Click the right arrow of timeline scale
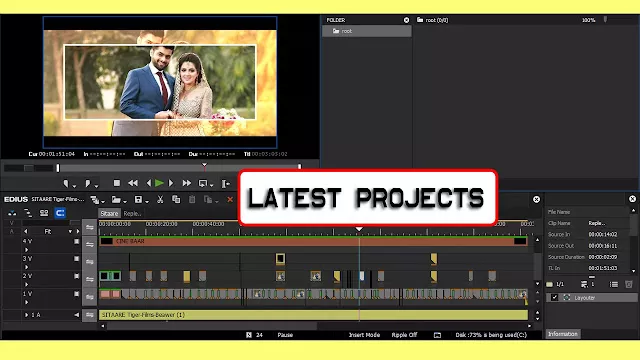The height and width of the screenshot is (360, 640). click(78, 231)
